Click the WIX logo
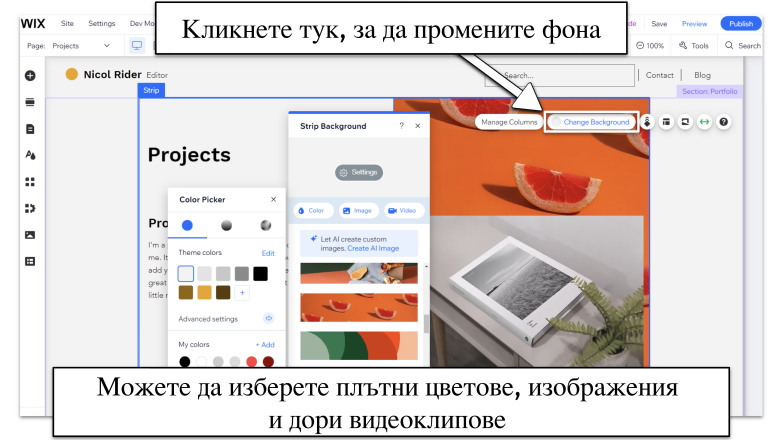Screen dimensions: 780x440 pos(33,23)
